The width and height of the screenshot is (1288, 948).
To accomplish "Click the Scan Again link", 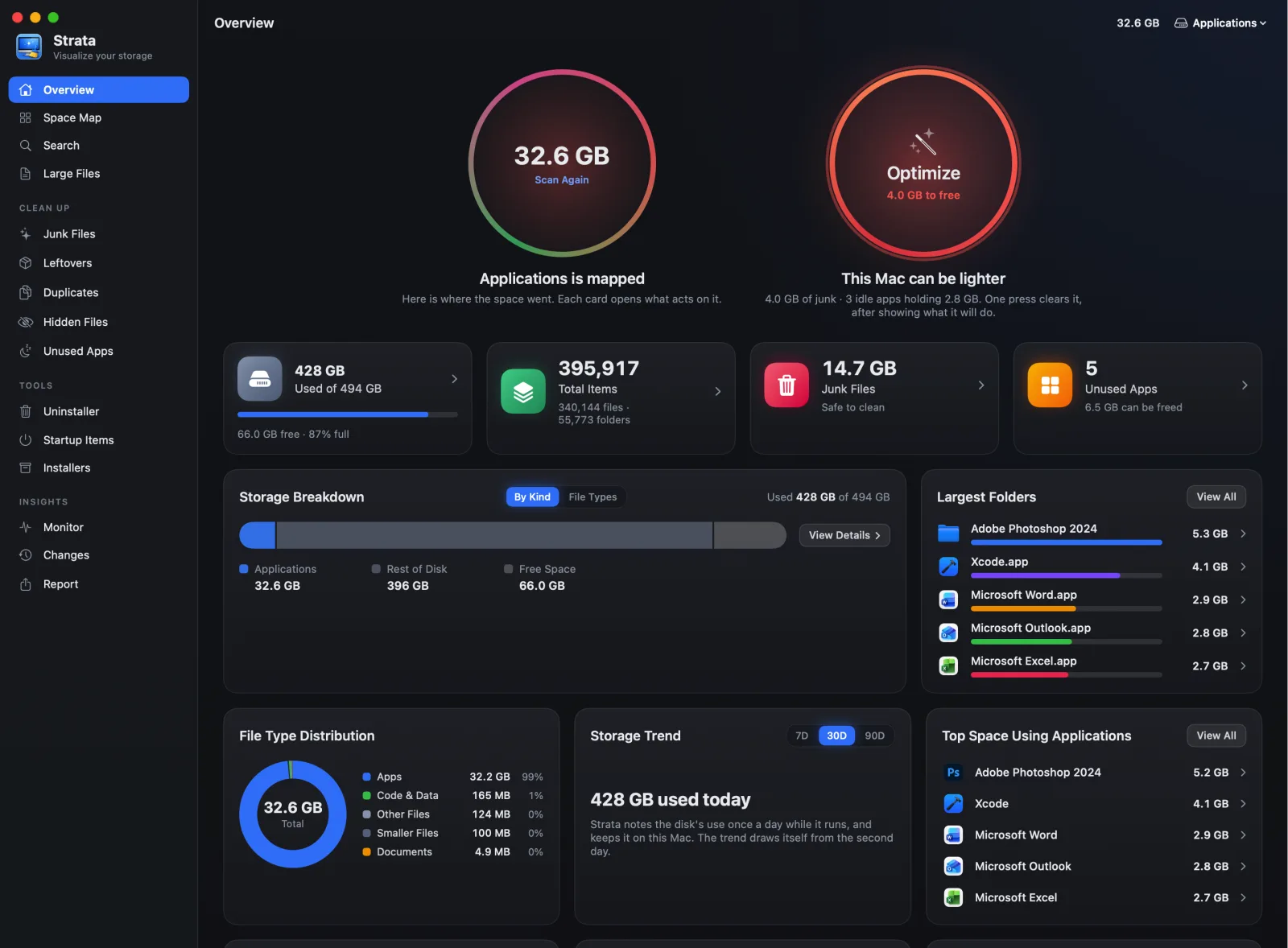I will (x=562, y=180).
